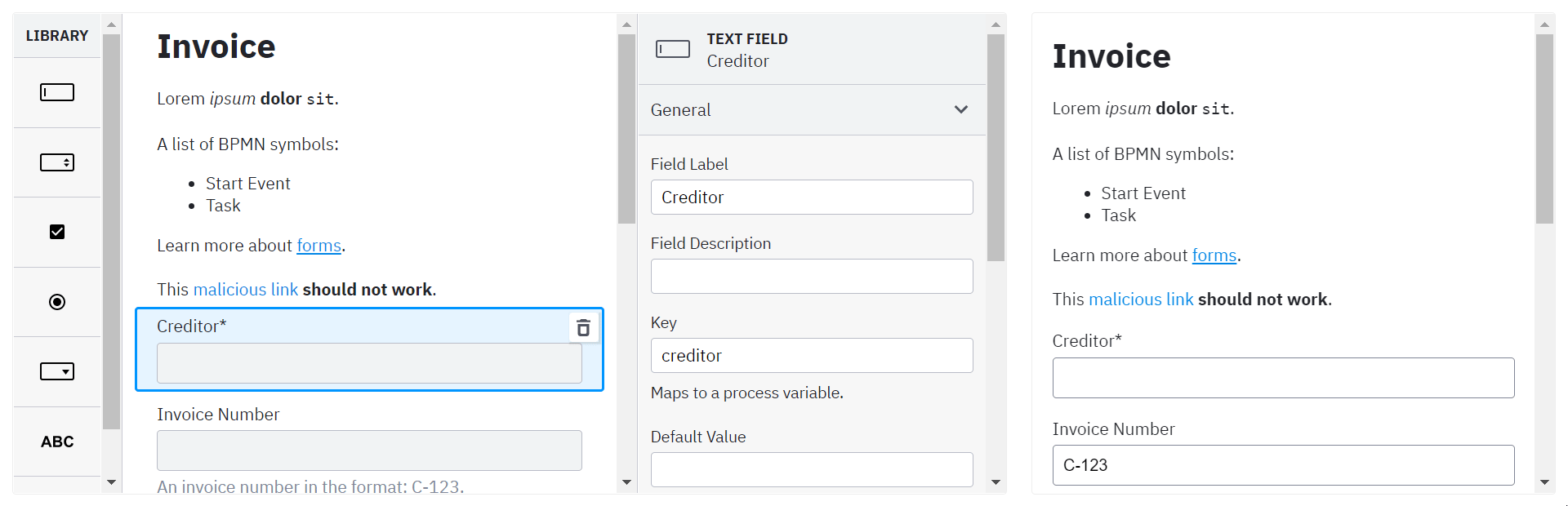Screen dimensions: 1568x506
Task: Choose the checkbox component icon in Library
Action: click(57, 232)
